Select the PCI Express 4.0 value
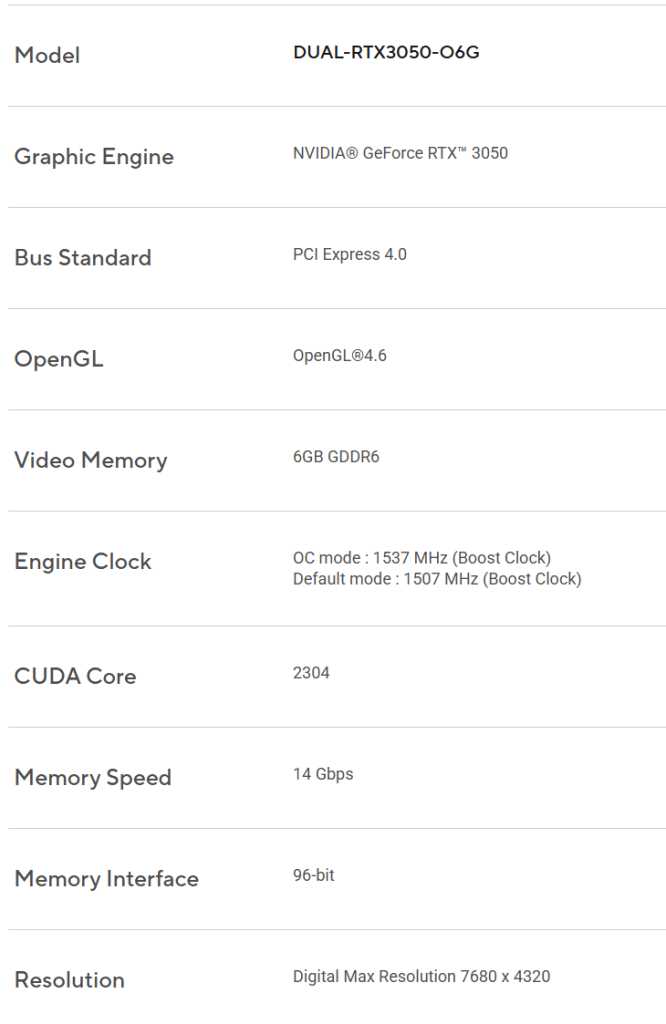The height and width of the screenshot is (1024, 666). click(349, 255)
